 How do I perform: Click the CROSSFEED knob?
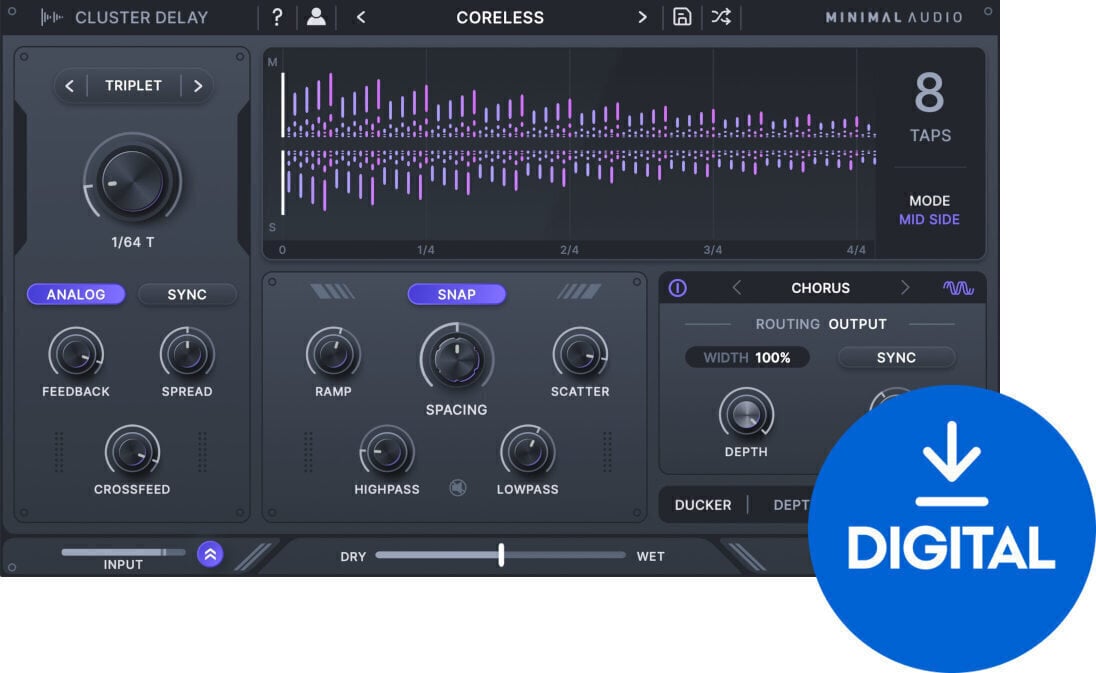point(132,451)
